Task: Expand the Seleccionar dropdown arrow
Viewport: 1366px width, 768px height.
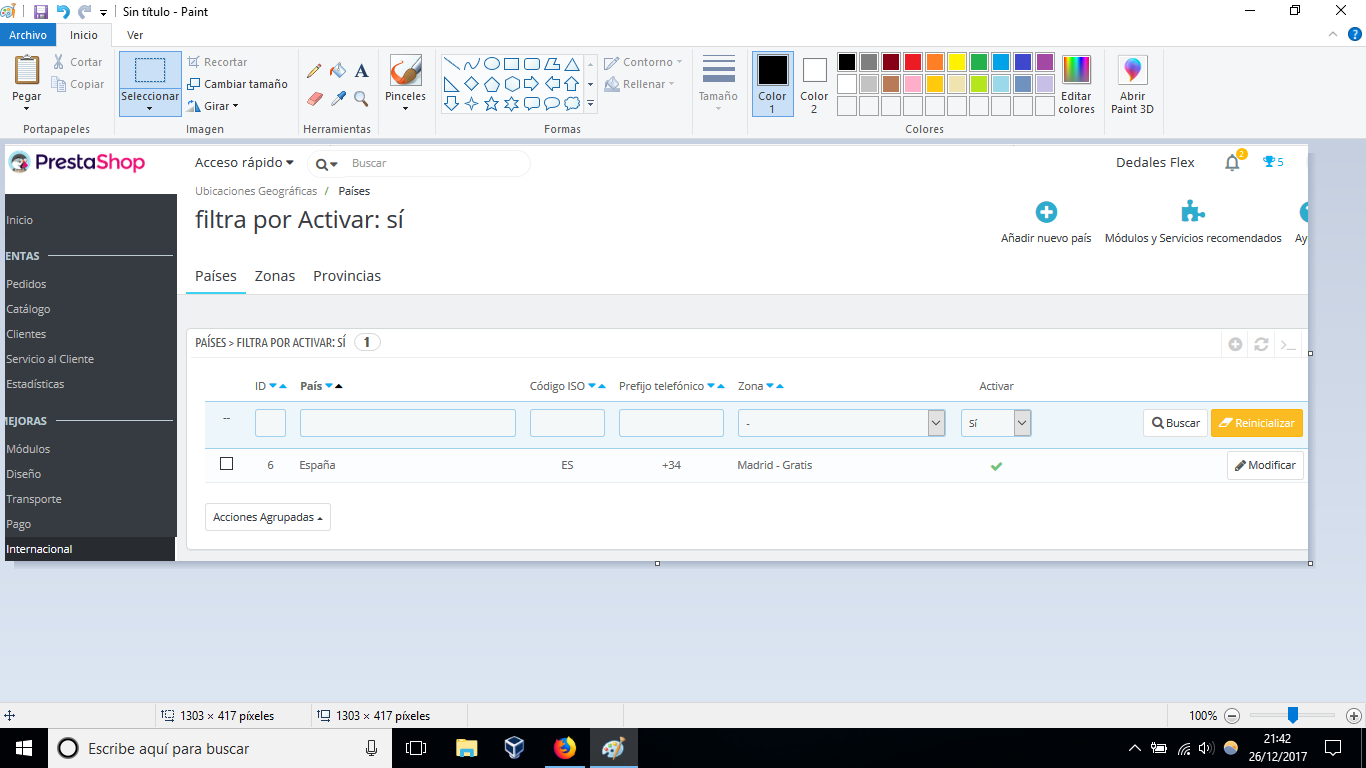Action: (150, 109)
